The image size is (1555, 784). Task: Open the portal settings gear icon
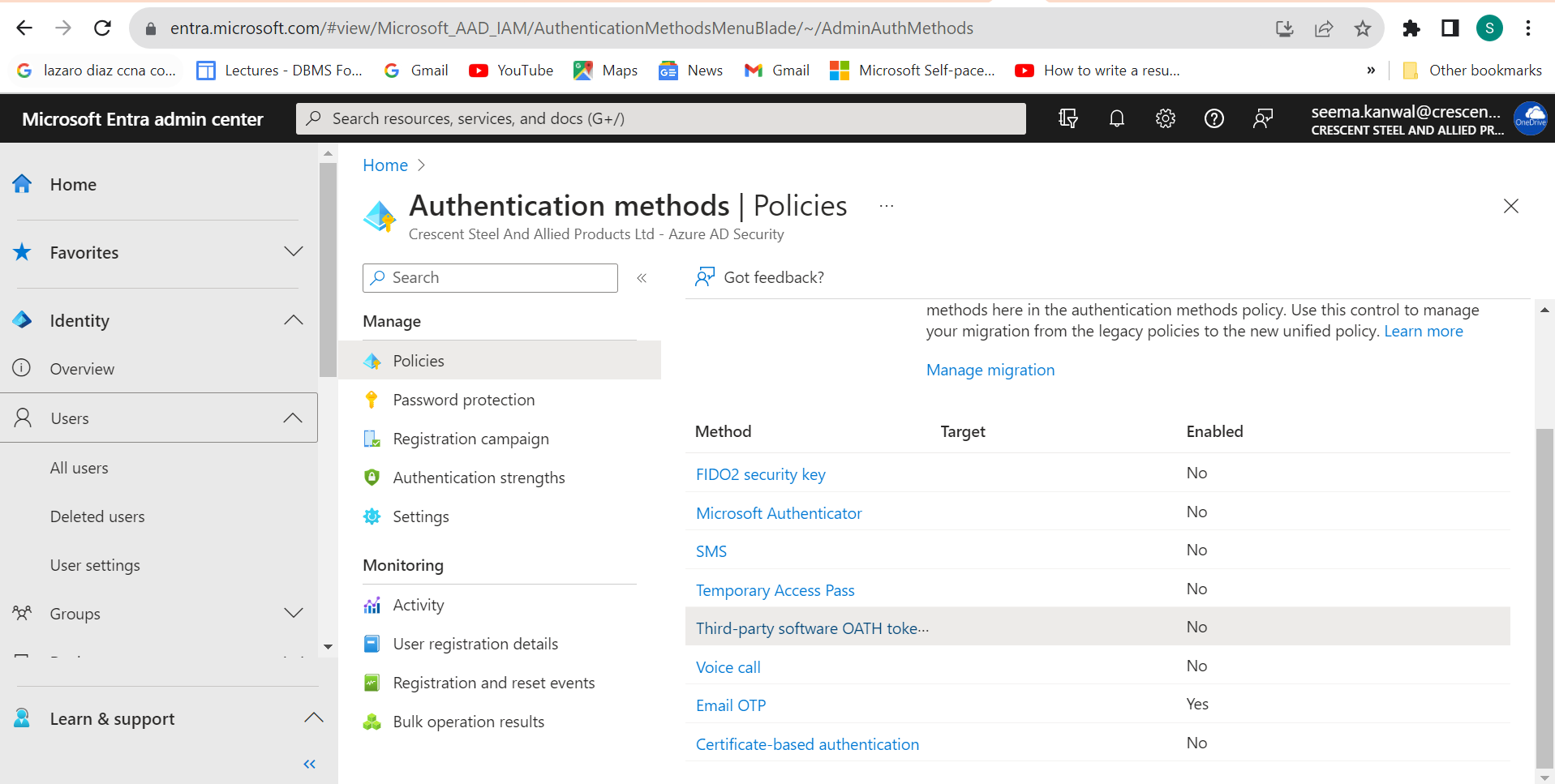pos(1166,119)
